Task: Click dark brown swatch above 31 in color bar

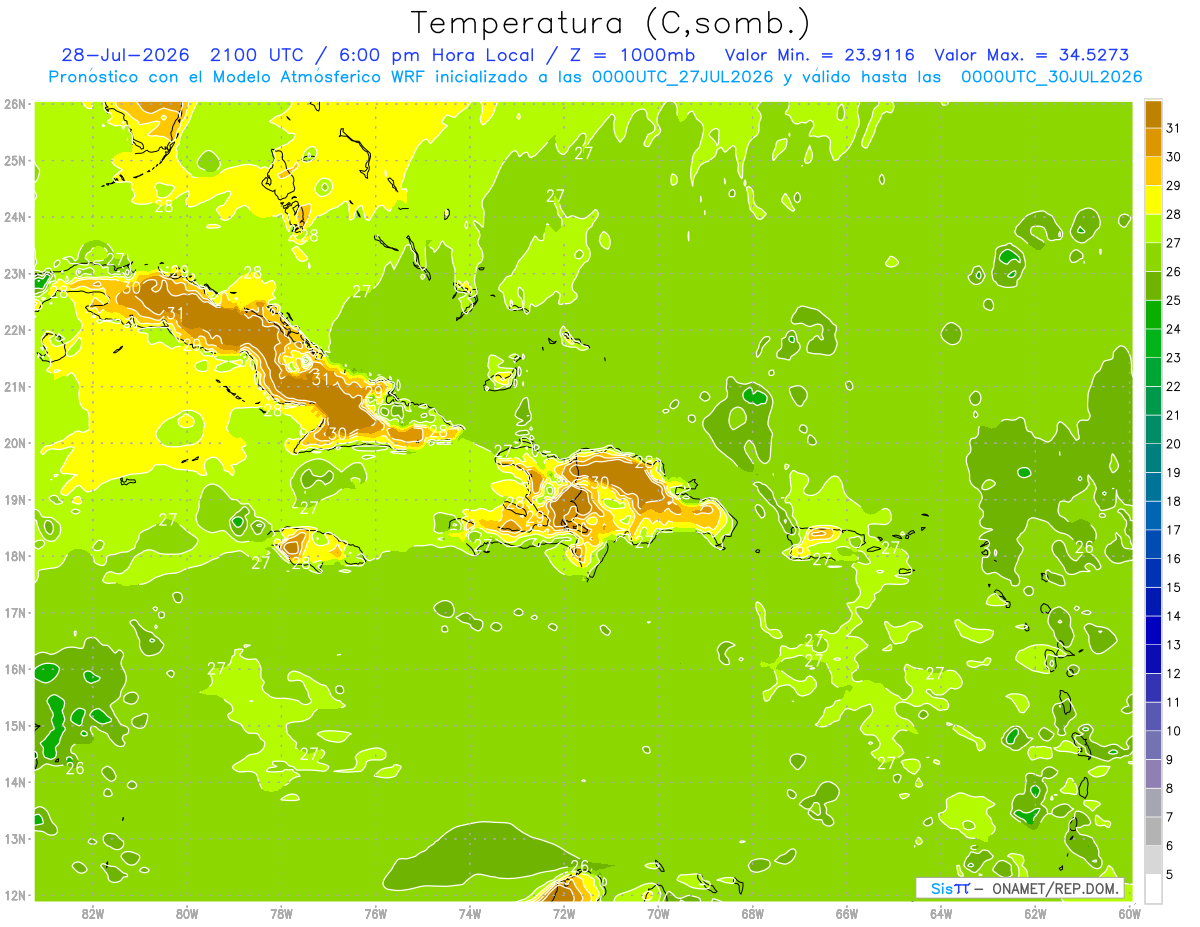Action: click(1153, 114)
